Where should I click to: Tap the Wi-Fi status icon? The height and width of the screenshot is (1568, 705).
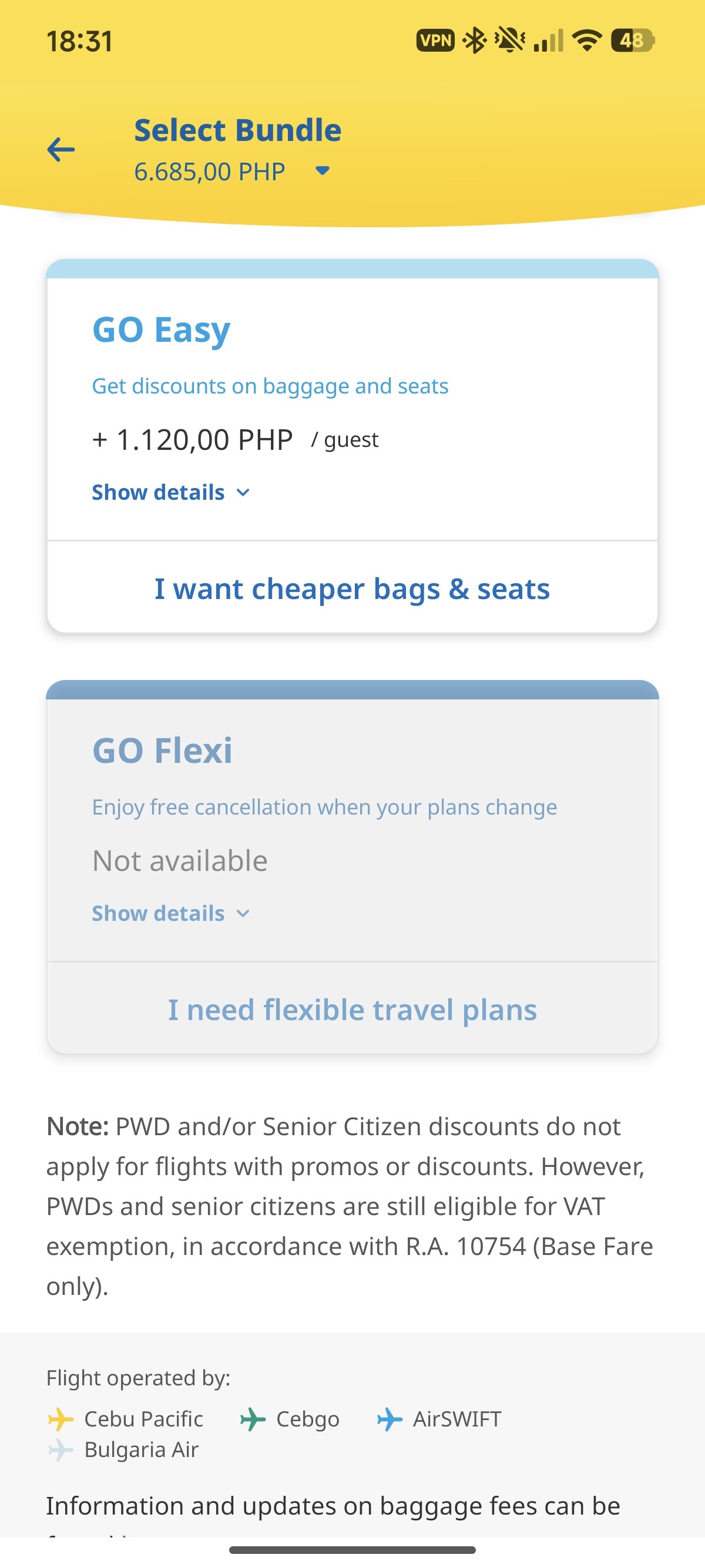587,41
